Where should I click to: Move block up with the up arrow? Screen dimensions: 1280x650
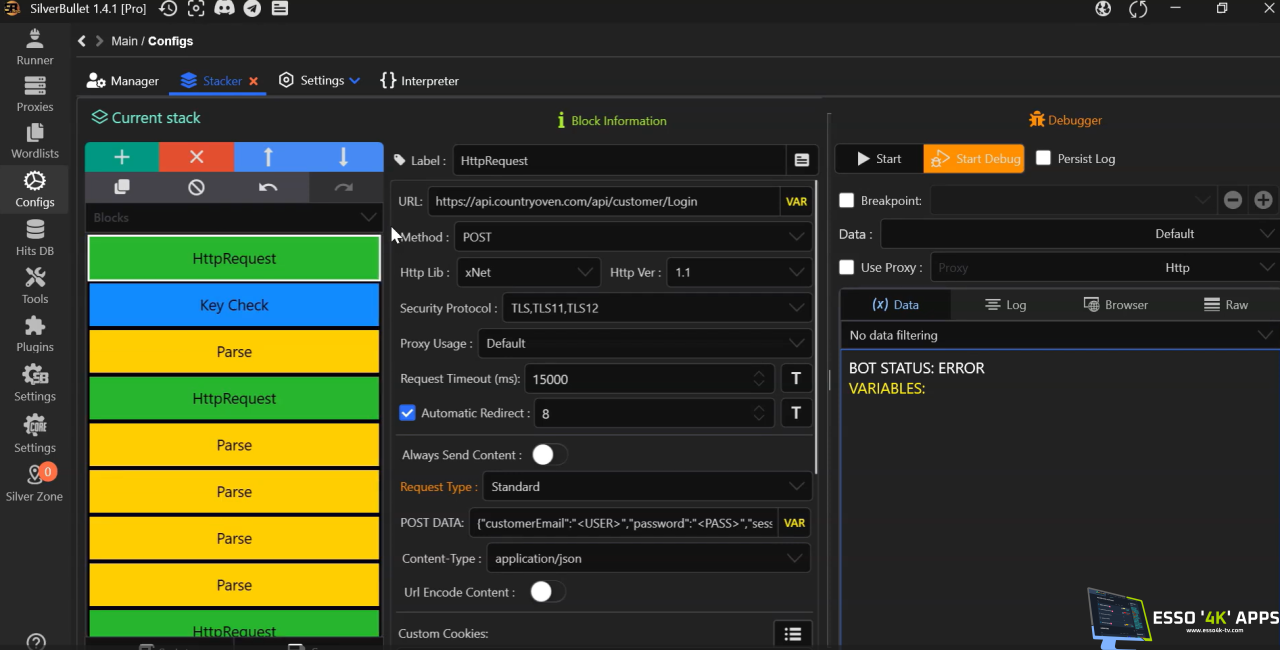click(268, 157)
